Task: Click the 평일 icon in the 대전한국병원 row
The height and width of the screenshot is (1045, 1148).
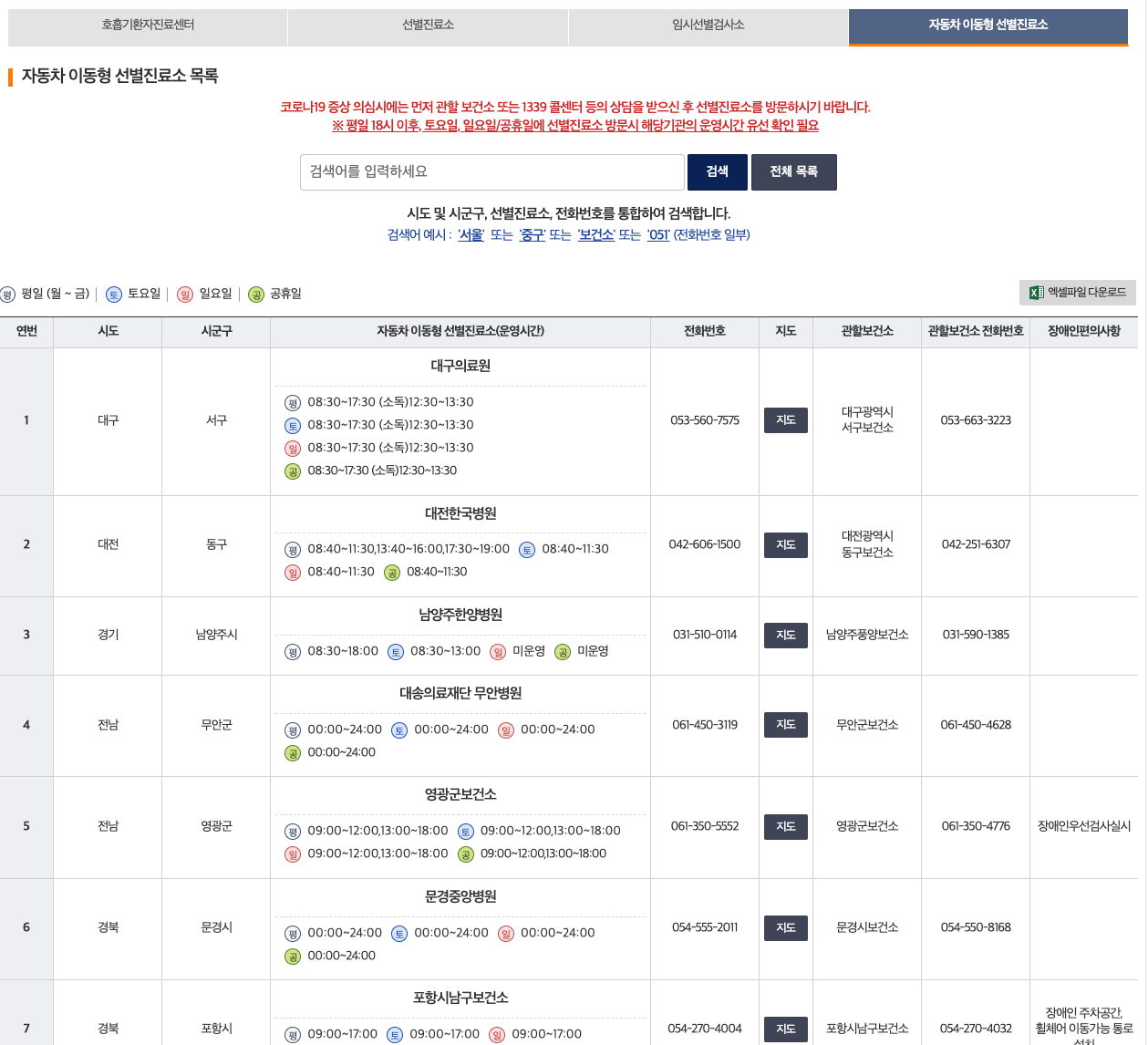Action: (x=293, y=550)
